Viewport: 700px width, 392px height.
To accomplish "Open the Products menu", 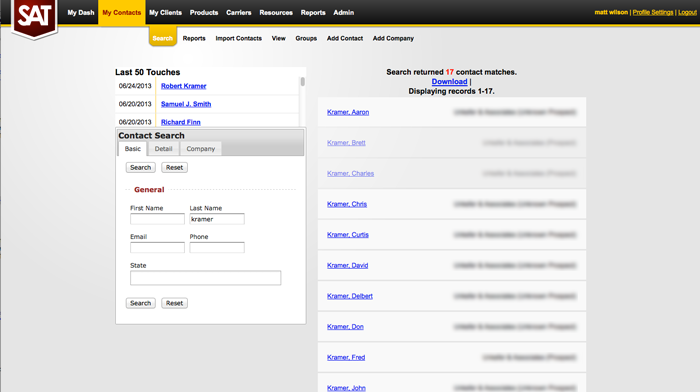I will click(204, 13).
